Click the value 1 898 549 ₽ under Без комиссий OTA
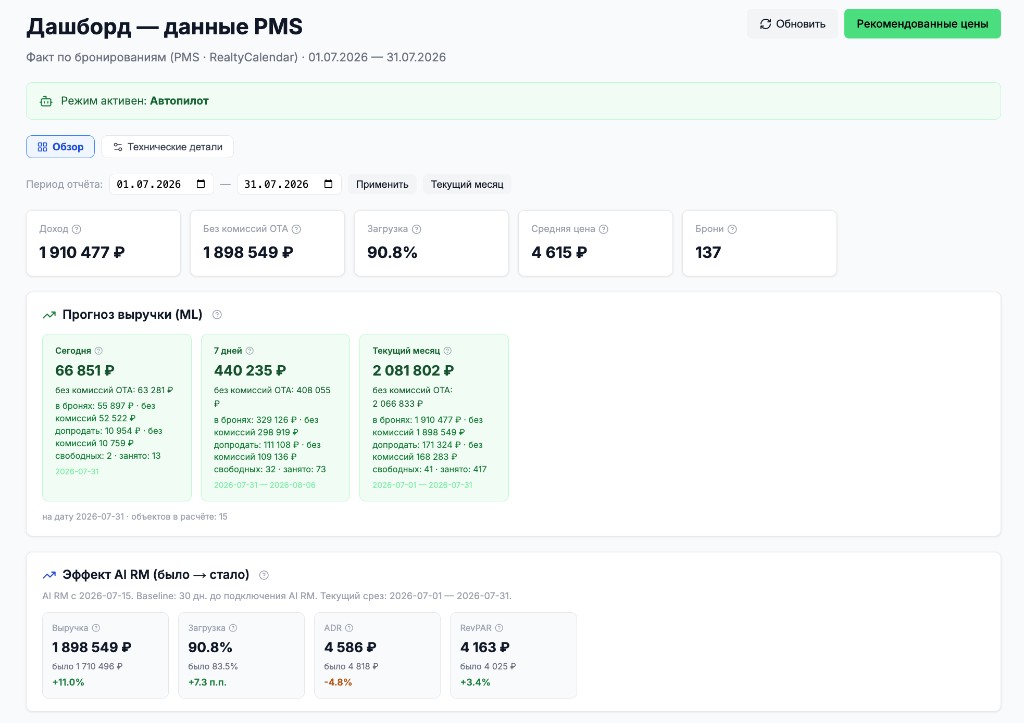Image resolution: width=1024 pixels, height=723 pixels. point(248,252)
